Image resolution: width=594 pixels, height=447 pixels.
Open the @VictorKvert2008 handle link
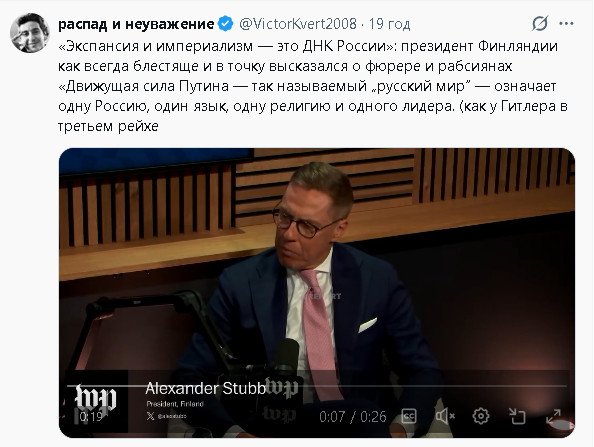(298, 24)
